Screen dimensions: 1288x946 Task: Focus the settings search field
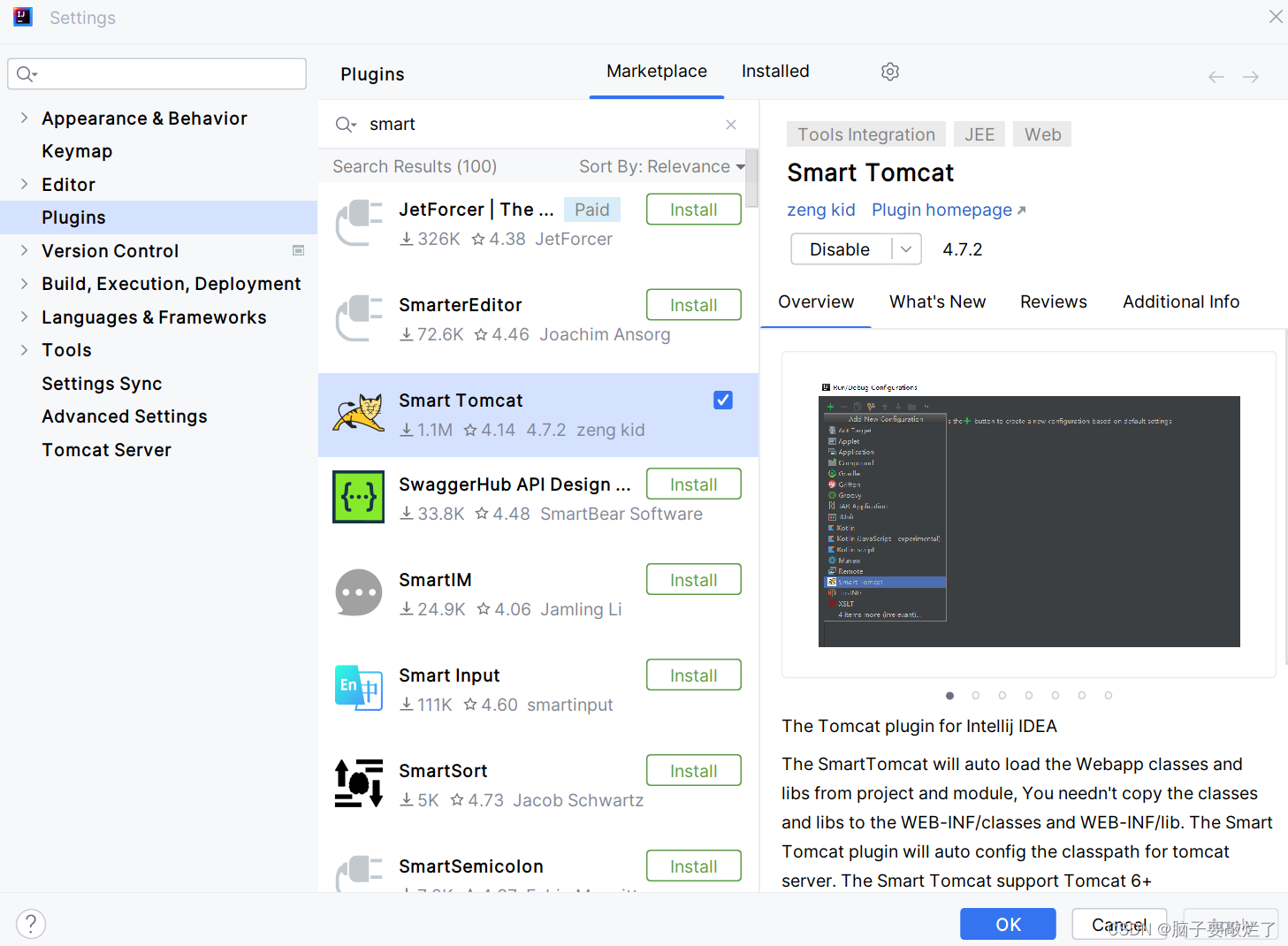(x=157, y=74)
